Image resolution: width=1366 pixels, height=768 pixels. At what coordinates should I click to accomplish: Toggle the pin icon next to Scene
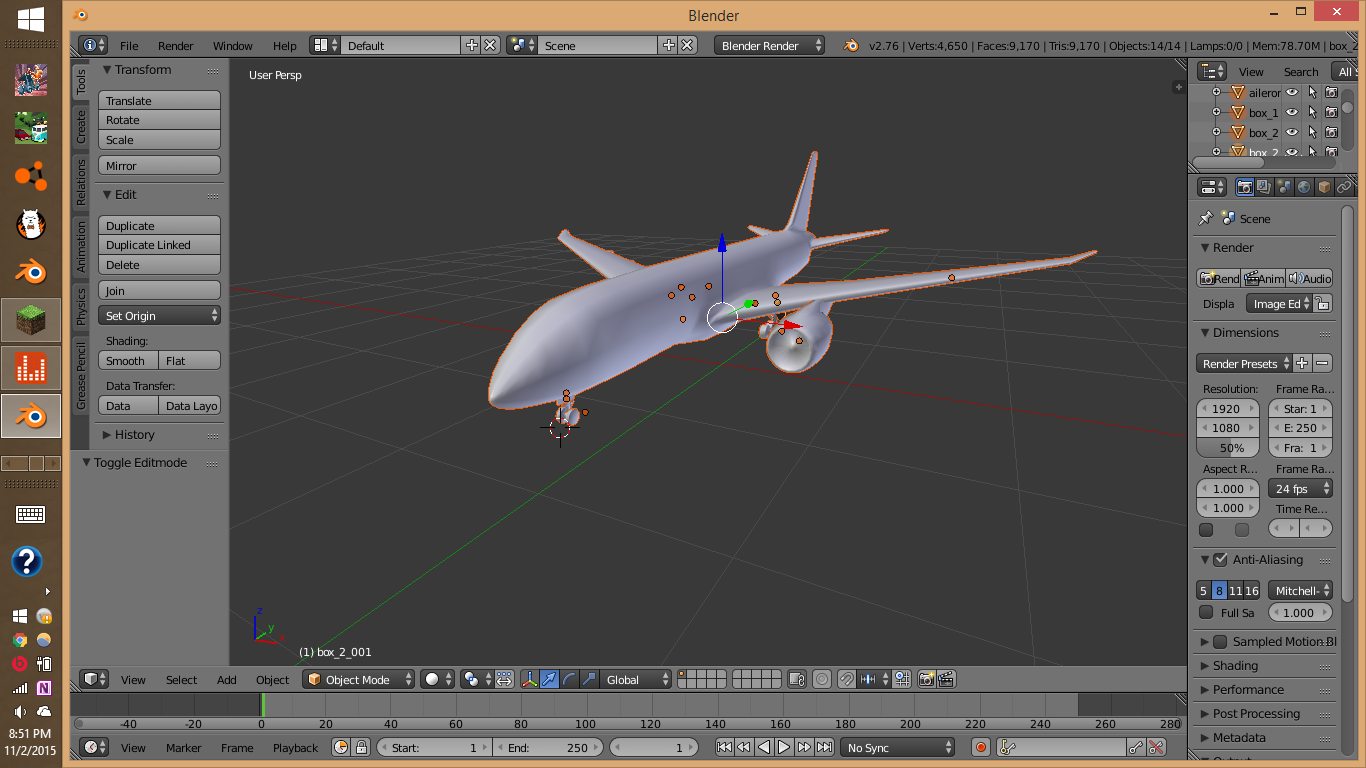tap(1206, 218)
